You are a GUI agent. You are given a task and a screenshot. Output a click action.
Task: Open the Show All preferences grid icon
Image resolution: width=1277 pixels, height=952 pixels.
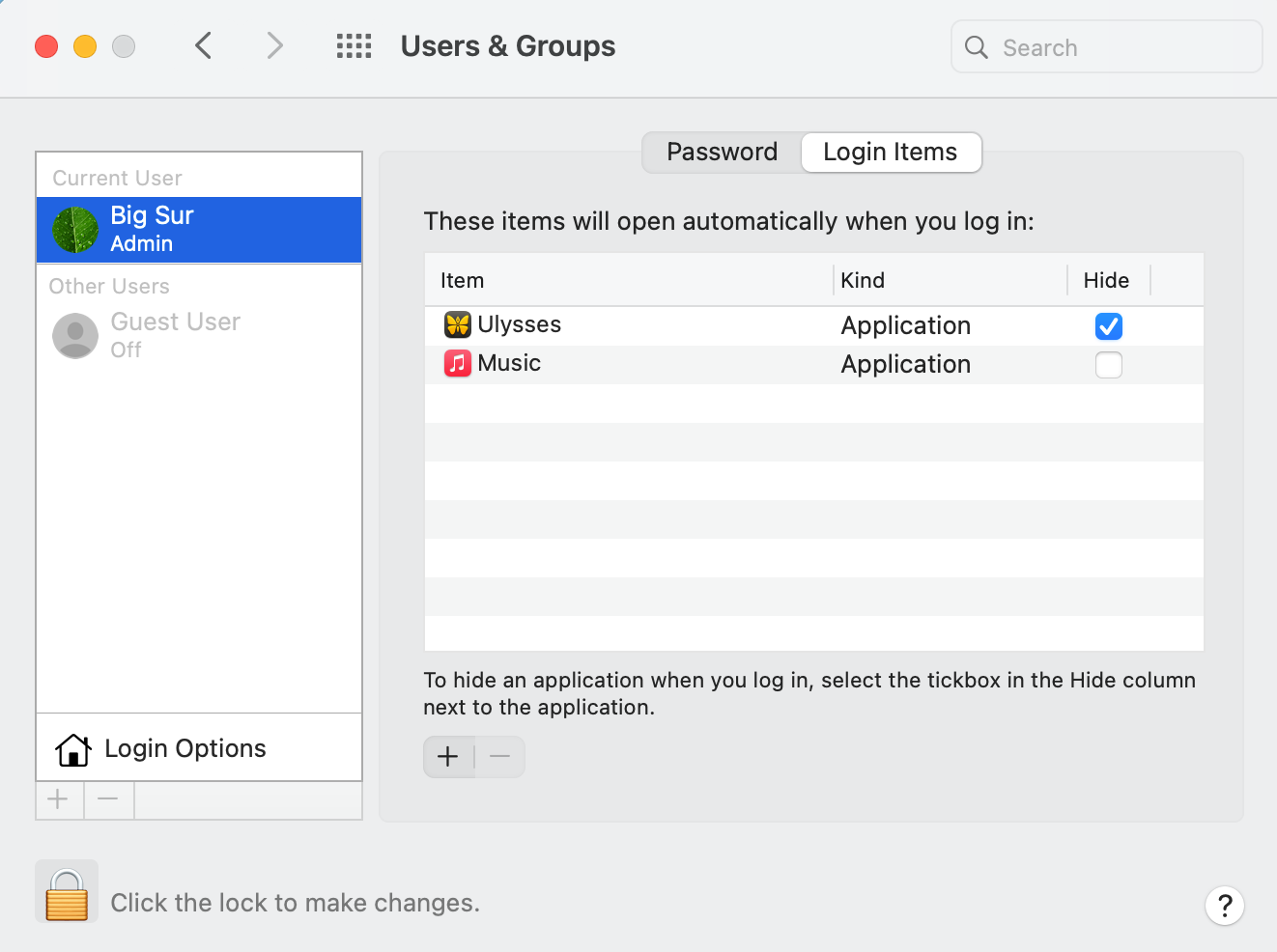point(354,45)
